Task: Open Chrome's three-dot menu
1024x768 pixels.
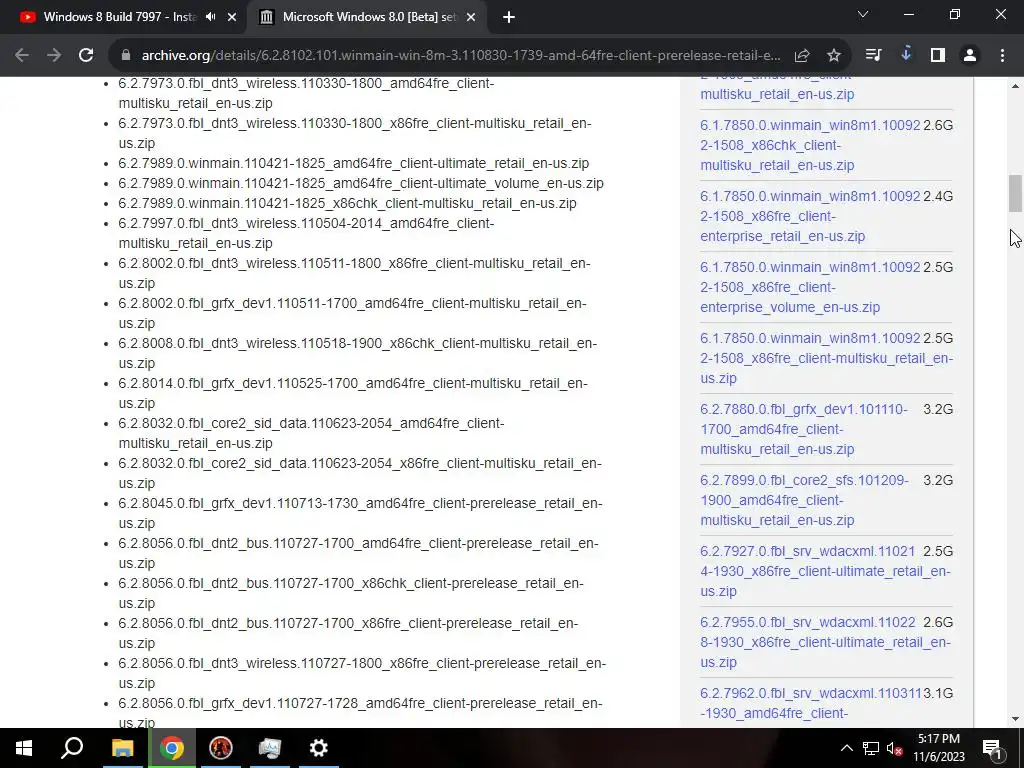Action: 1002,56
